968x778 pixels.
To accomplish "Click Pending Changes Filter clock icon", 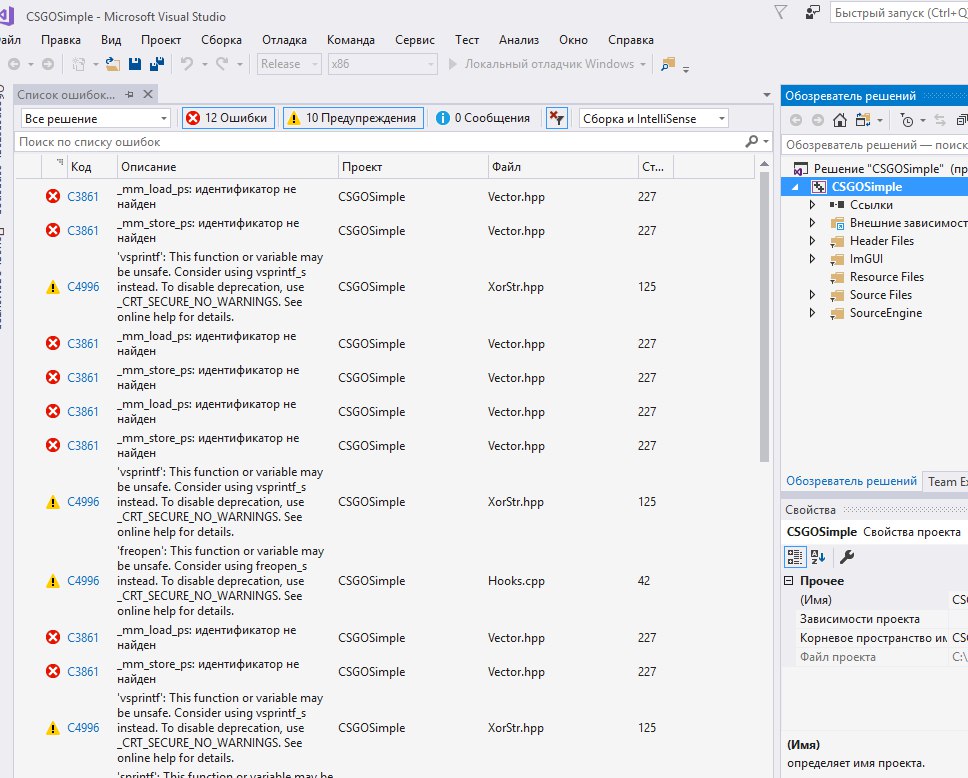I will click(906, 120).
